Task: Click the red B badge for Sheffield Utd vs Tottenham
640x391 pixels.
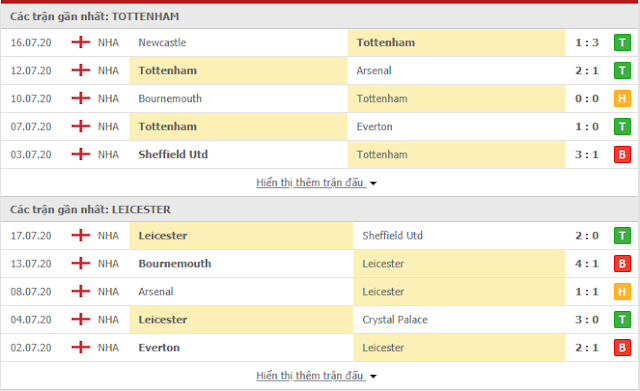Action: point(622,154)
